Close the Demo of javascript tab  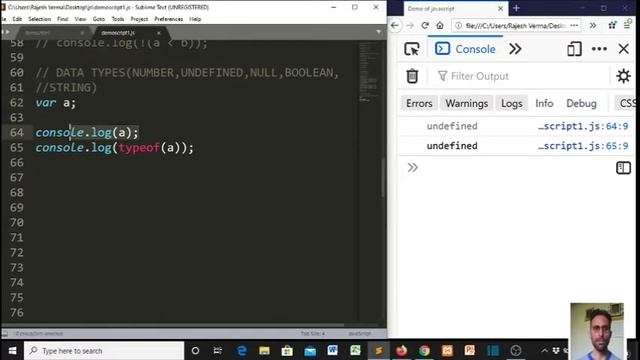[500, 8]
